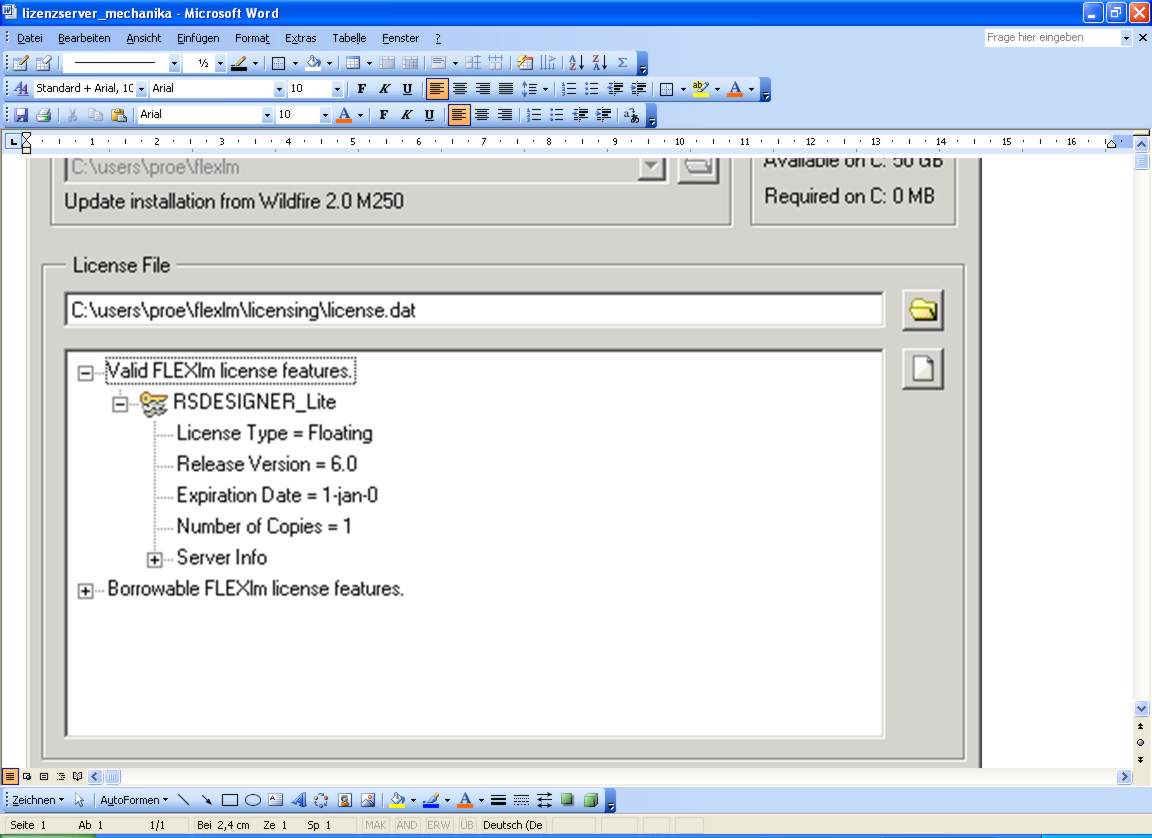
Task: Open the Tabelle menu
Action: click(349, 38)
